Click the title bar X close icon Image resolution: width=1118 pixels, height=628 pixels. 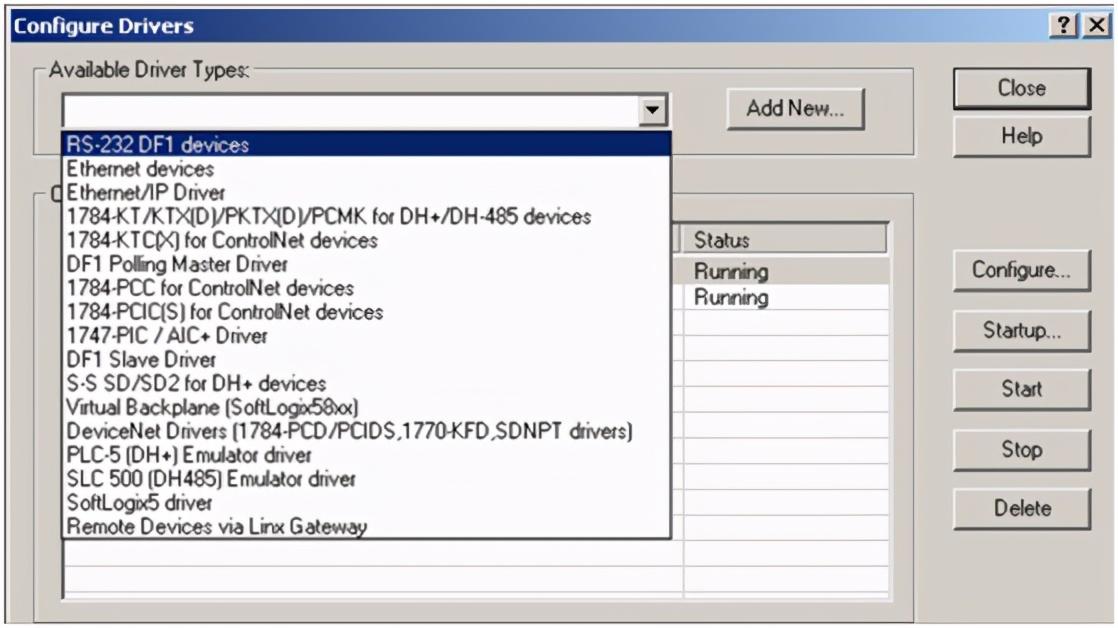click(1097, 26)
